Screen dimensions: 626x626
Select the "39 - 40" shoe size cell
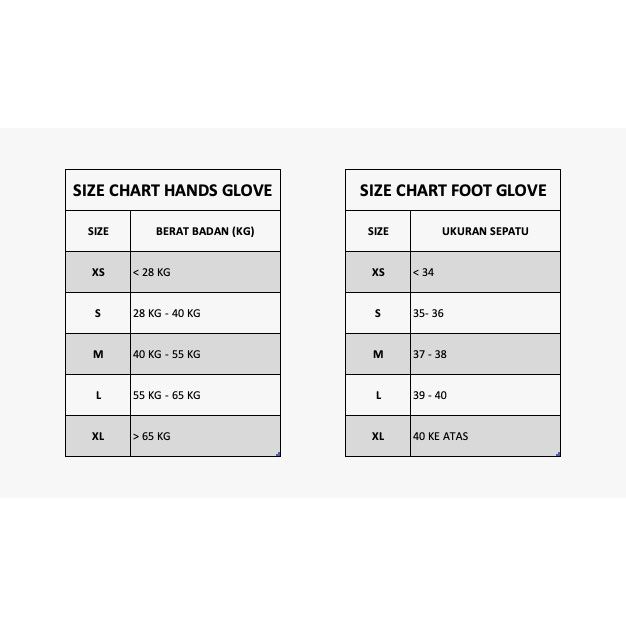point(485,395)
